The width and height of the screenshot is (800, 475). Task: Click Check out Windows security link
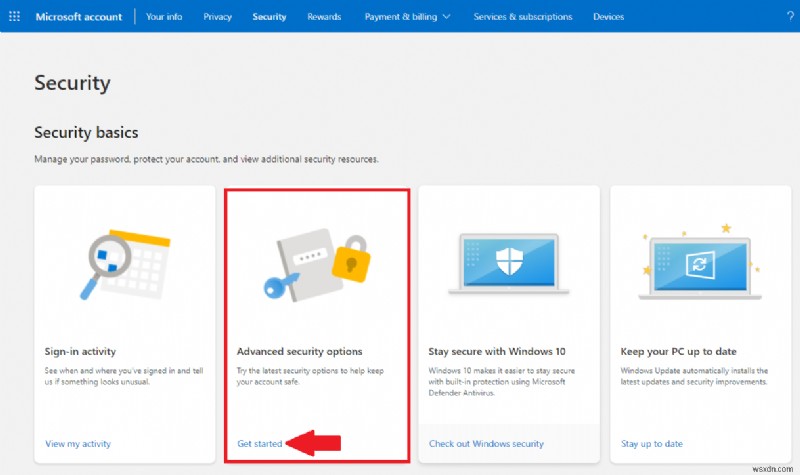point(486,443)
